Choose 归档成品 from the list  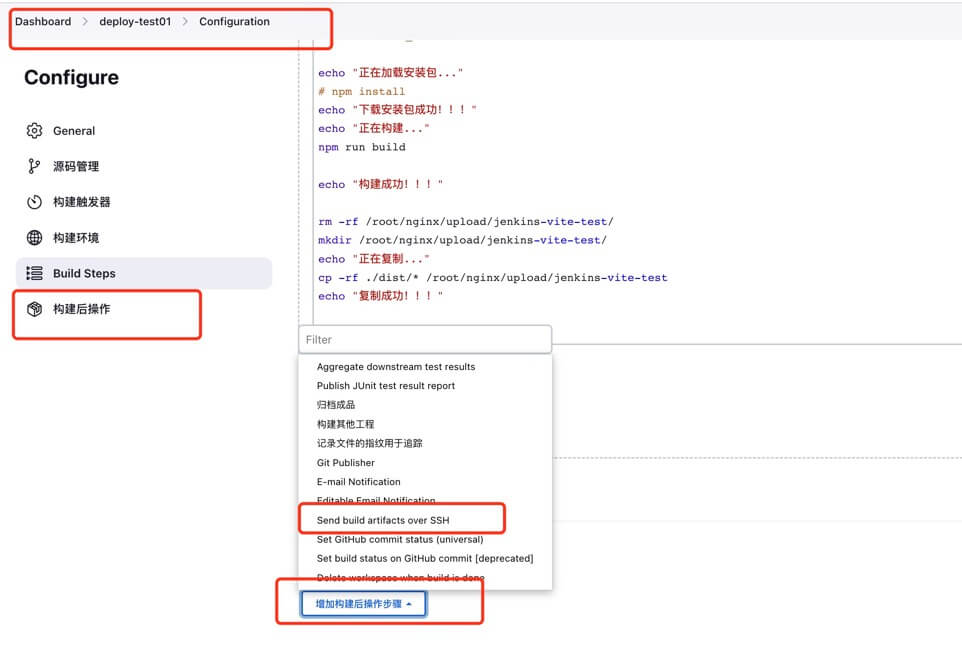point(336,405)
